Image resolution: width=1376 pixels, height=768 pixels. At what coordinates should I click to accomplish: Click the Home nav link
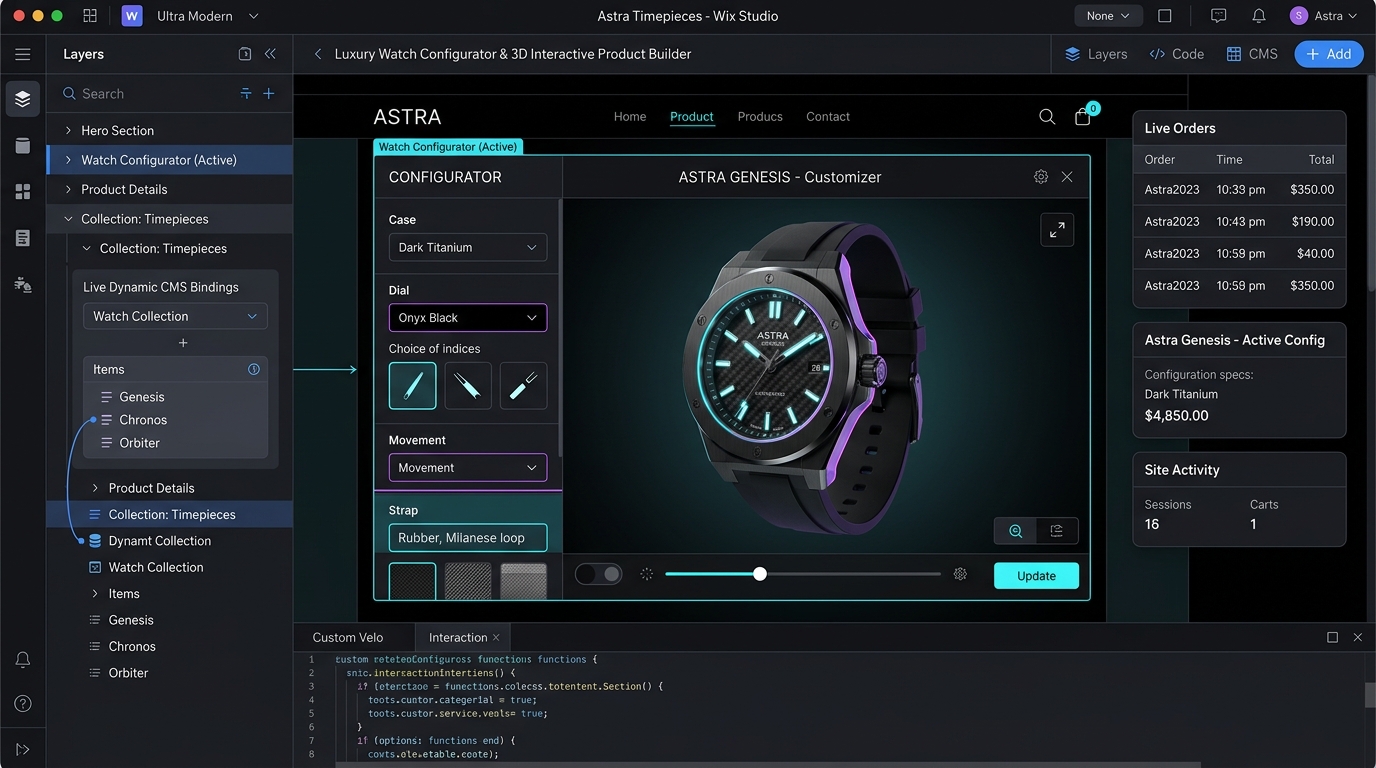point(630,117)
